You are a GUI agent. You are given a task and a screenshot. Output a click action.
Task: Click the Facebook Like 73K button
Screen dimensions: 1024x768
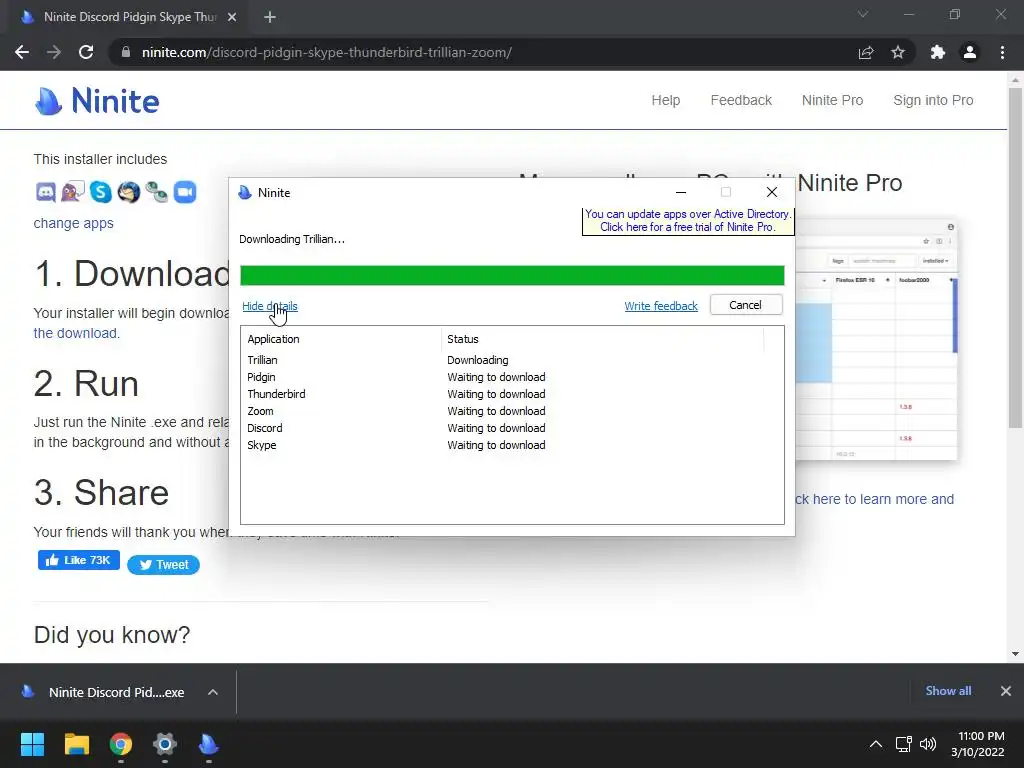tap(78, 560)
